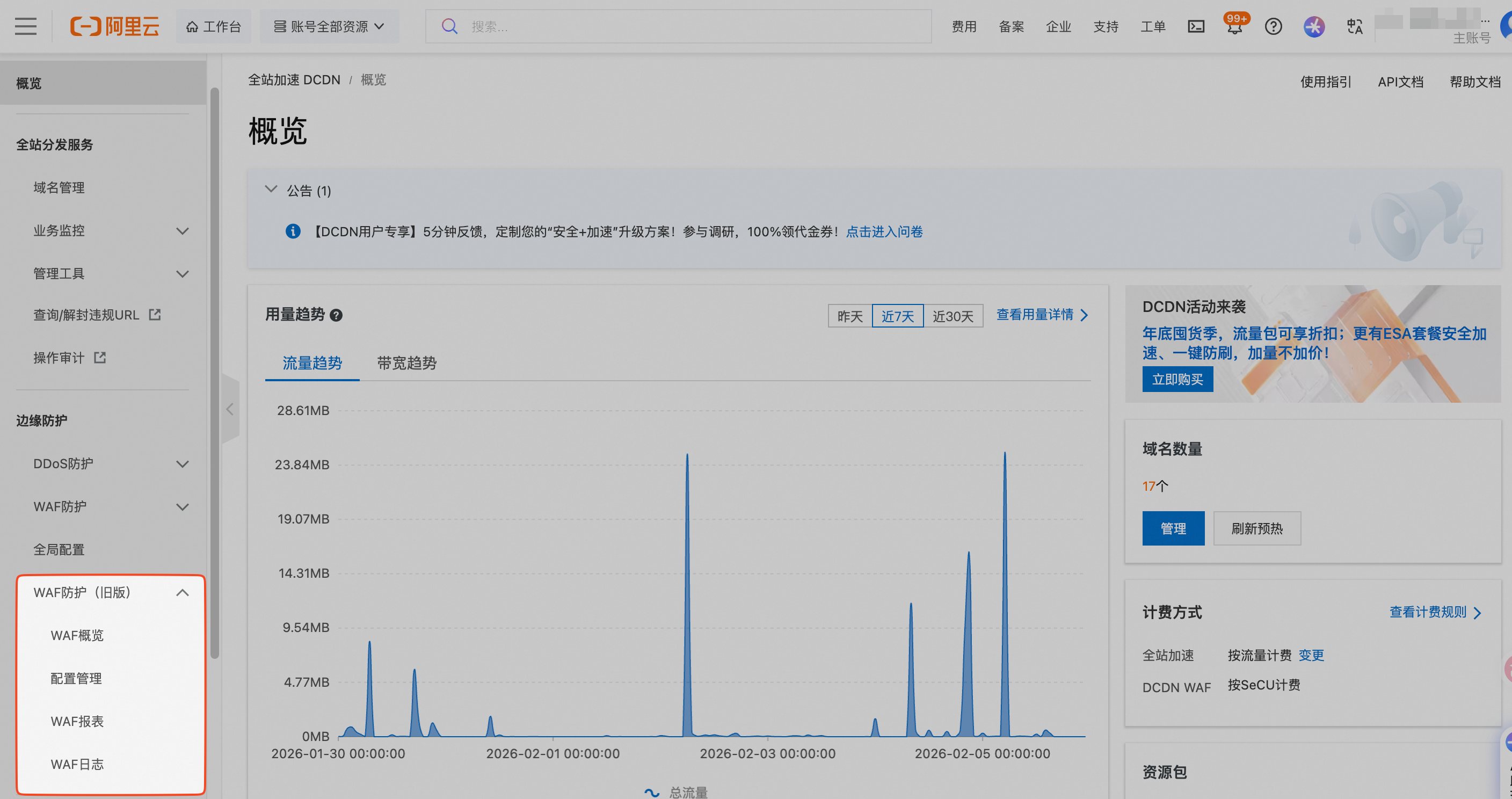Open the notifications bell
1512x799 pixels.
1235,26
